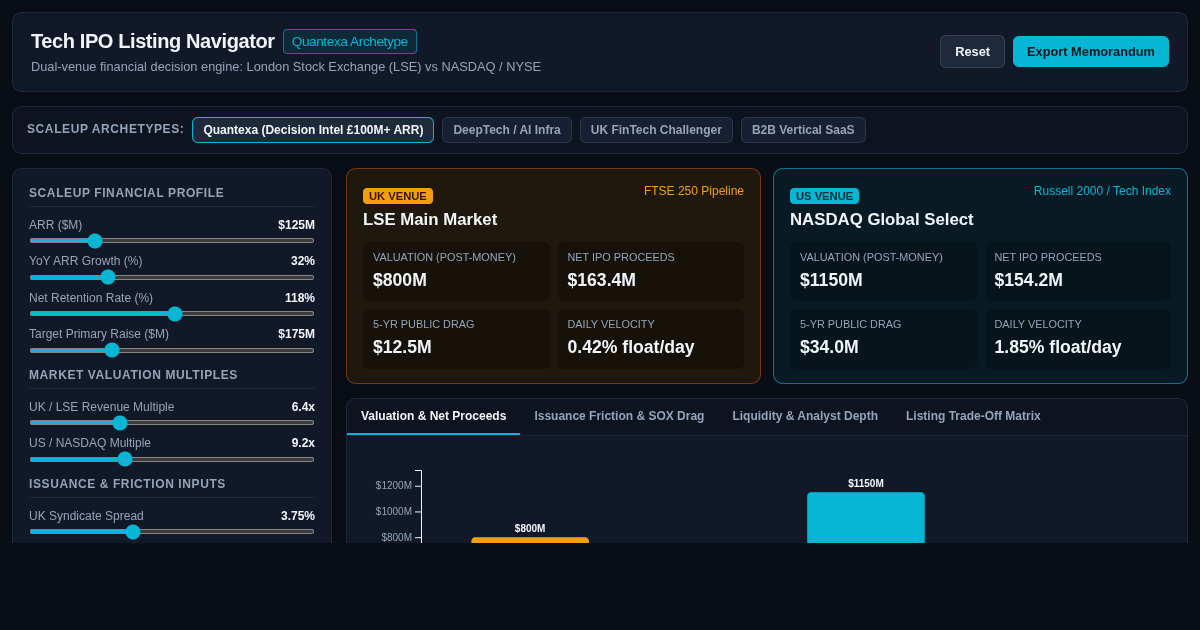Open Valuation & Net Proceeds tab
The height and width of the screenshot is (630, 1200).
tap(433, 416)
